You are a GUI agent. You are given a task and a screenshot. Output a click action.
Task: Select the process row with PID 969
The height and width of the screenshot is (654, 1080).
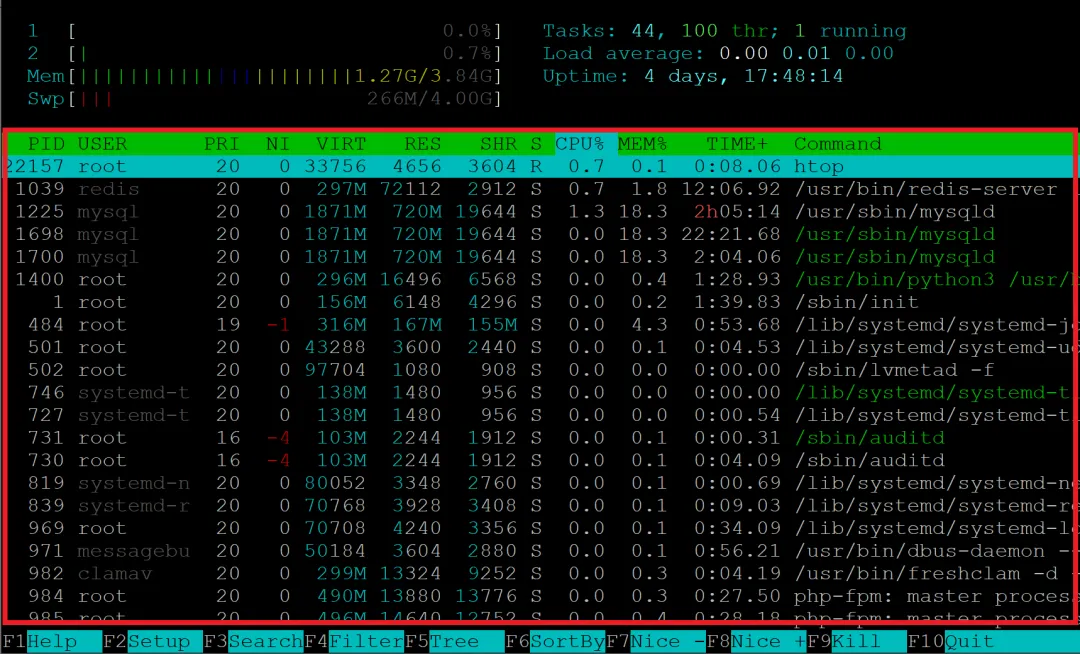[540, 528]
